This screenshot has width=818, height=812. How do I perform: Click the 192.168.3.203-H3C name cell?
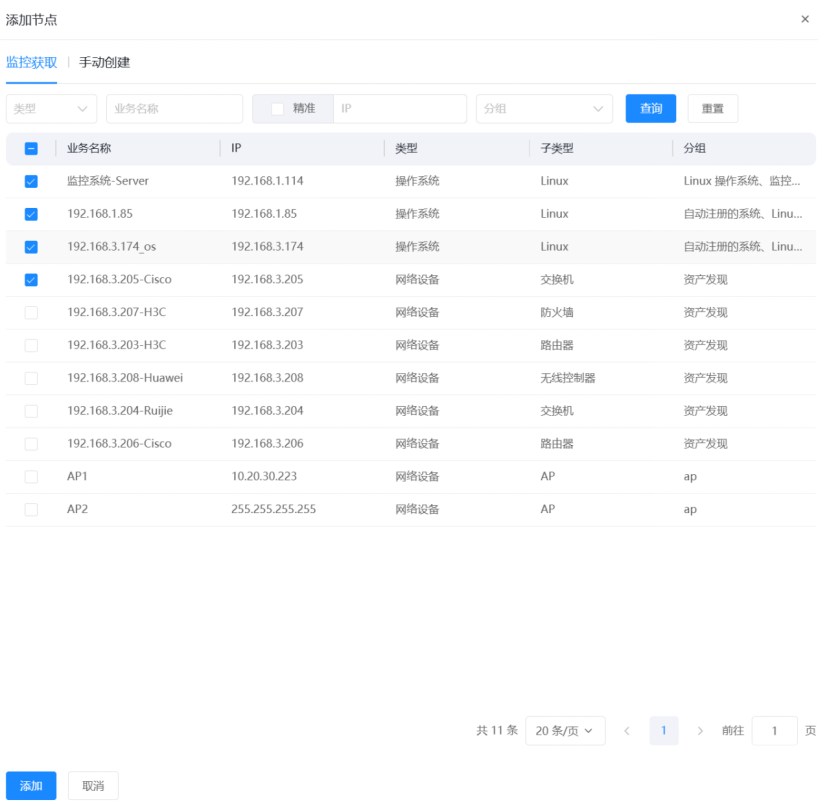117,345
